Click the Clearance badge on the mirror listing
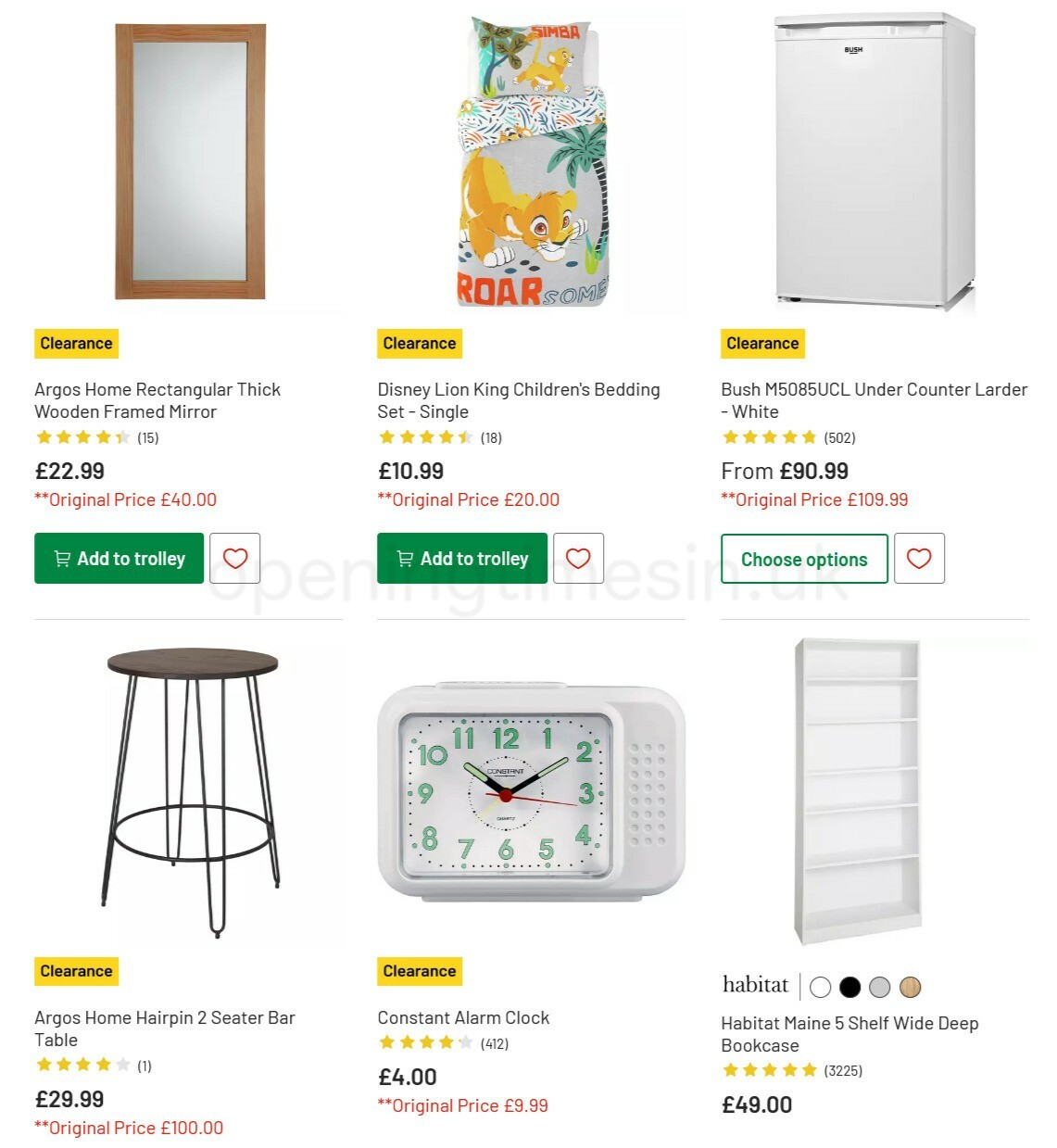Screen dimensions: 1057x1148 (x=75, y=343)
